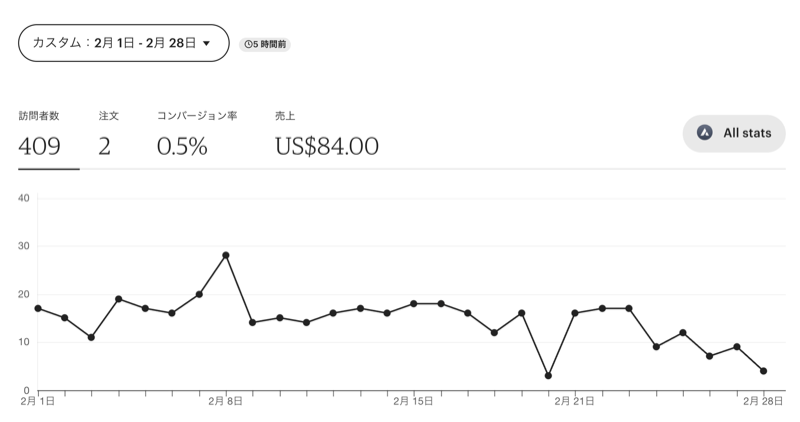Screen dimensions: 800x422
Task: Click the data point just before the 2月 8日 peak
Action: click(x=199, y=294)
